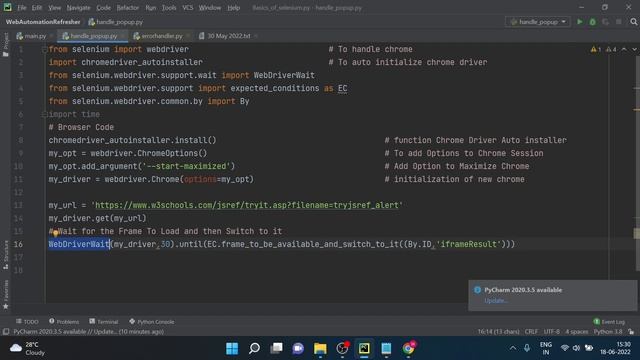Viewport: 640px width, 360px height.
Task: Run with coverage icon in toolbar
Action: (x=606, y=22)
